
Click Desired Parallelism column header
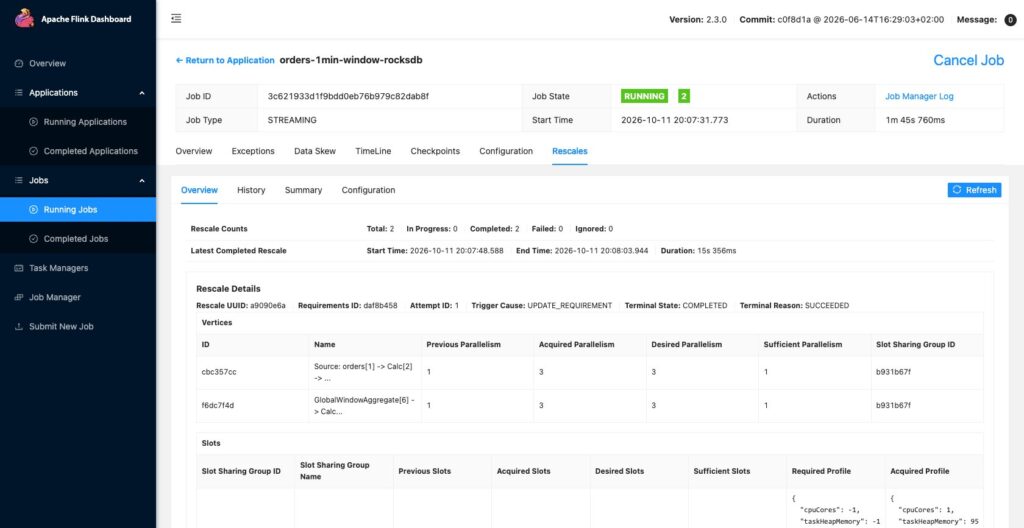tap(688, 344)
